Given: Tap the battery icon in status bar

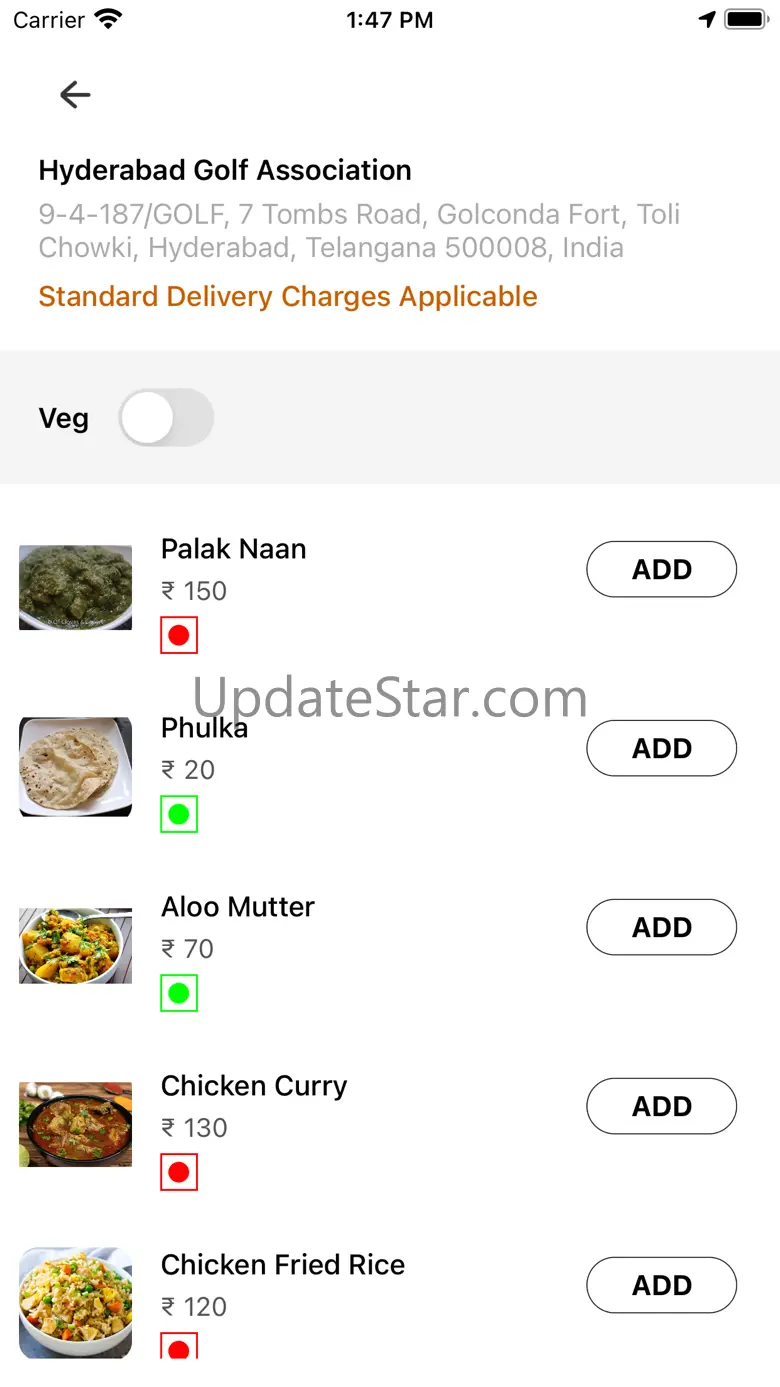Looking at the screenshot, I should 745,19.
